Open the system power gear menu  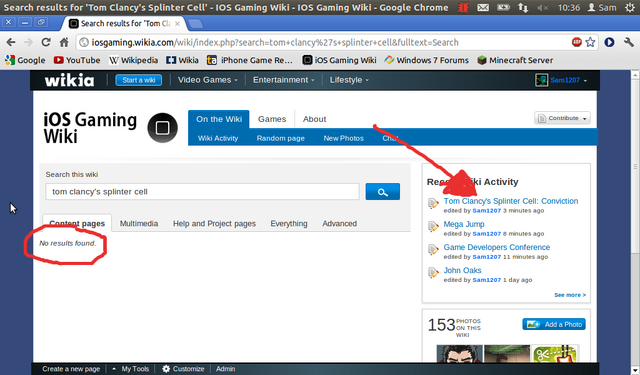coord(629,7)
